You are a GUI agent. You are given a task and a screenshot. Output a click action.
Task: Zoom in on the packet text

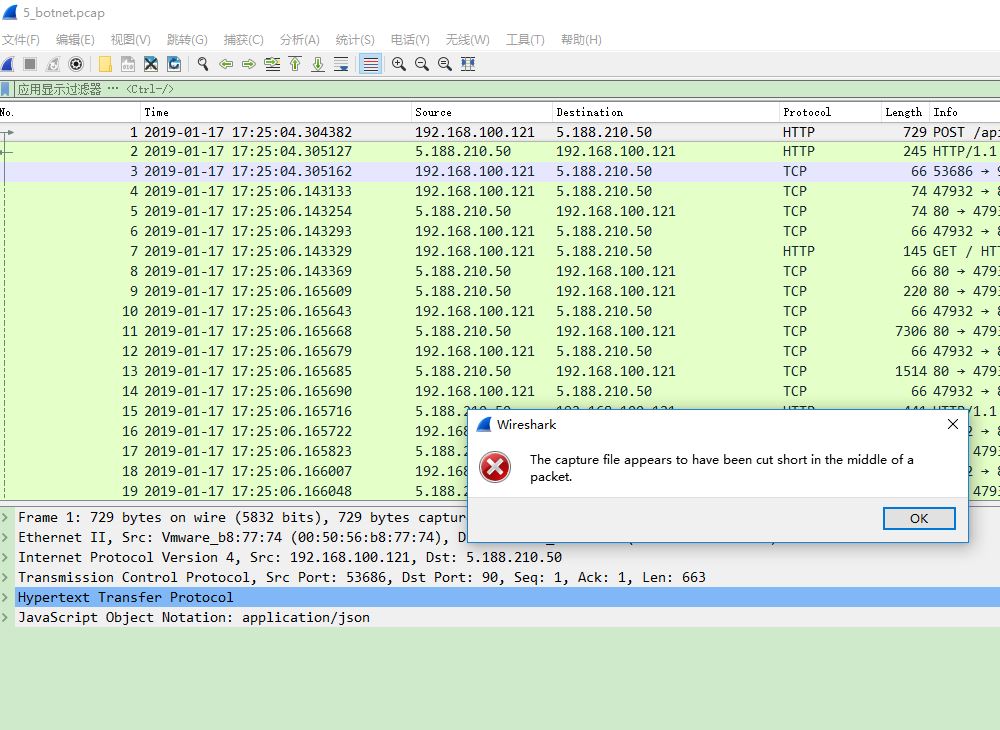coord(399,64)
